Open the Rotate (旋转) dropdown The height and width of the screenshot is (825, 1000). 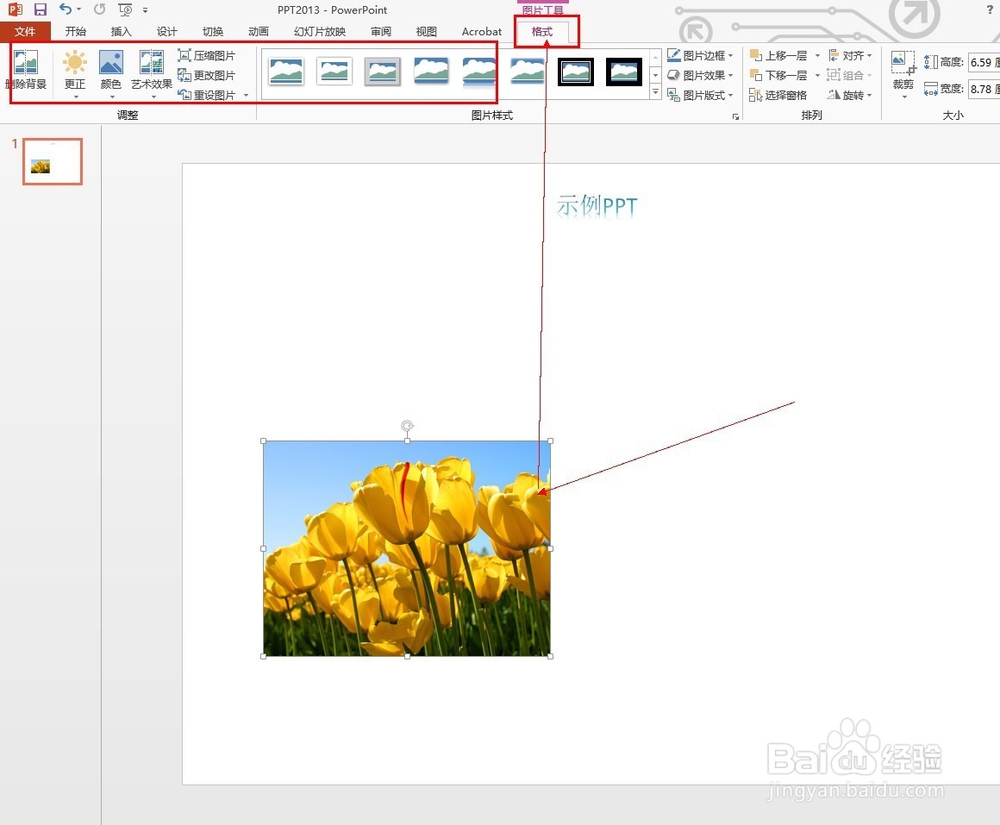point(849,95)
